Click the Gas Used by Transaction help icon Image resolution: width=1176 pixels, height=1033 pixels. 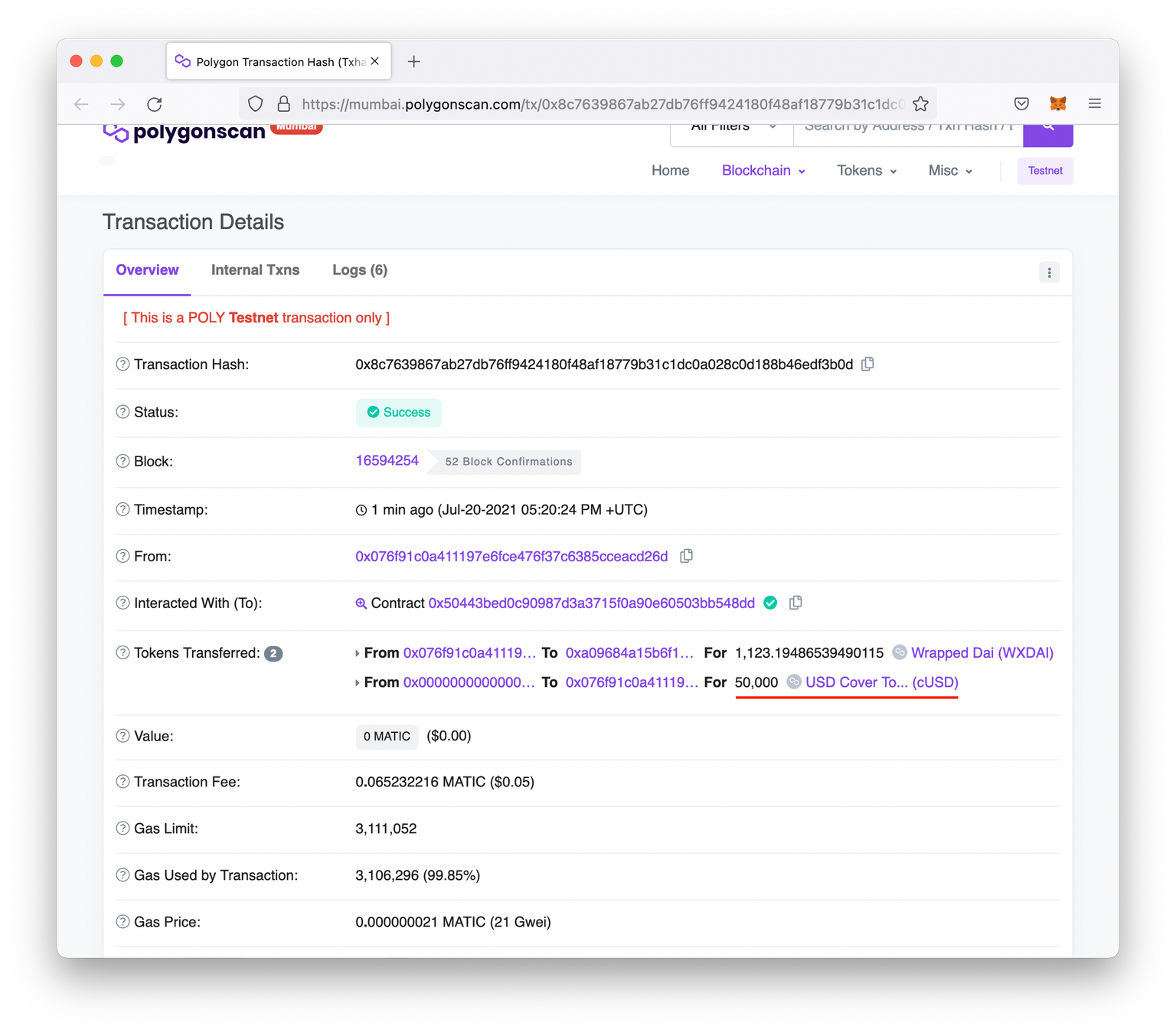point(122,875)
